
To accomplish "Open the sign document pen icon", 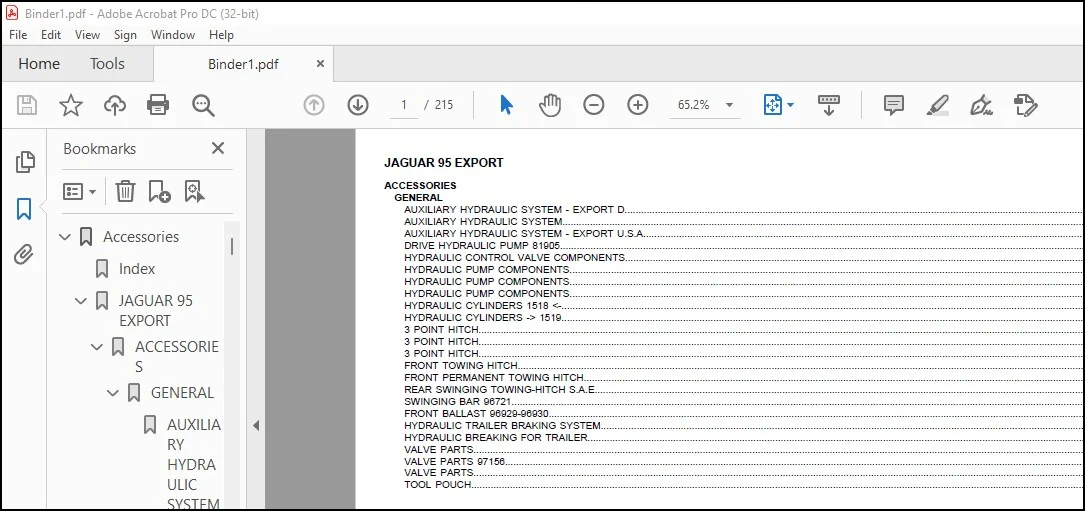I will 982,105.
